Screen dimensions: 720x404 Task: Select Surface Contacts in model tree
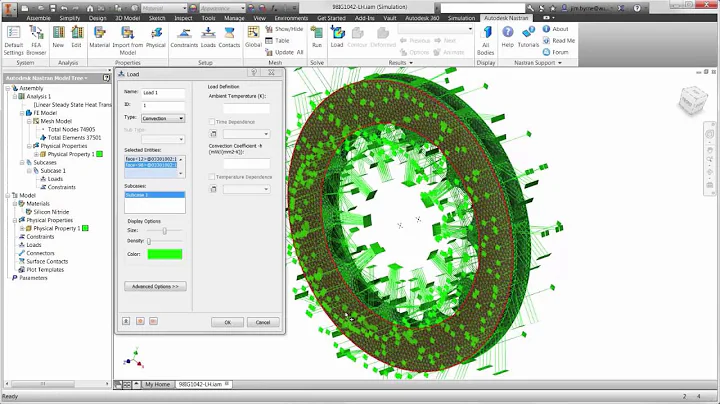[x=47, y=261]
